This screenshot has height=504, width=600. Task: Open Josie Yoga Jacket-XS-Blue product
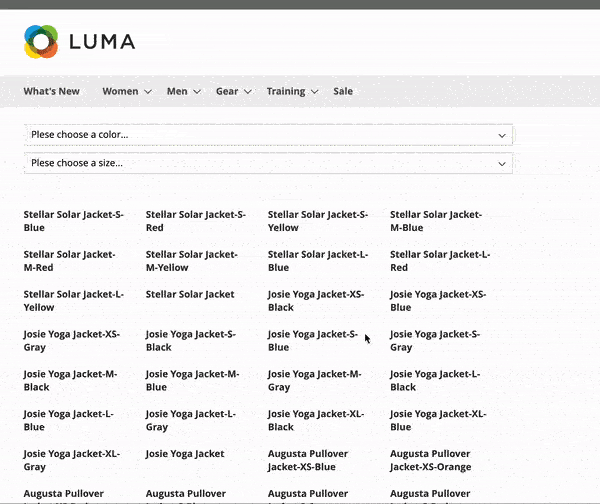coord(438,301)
